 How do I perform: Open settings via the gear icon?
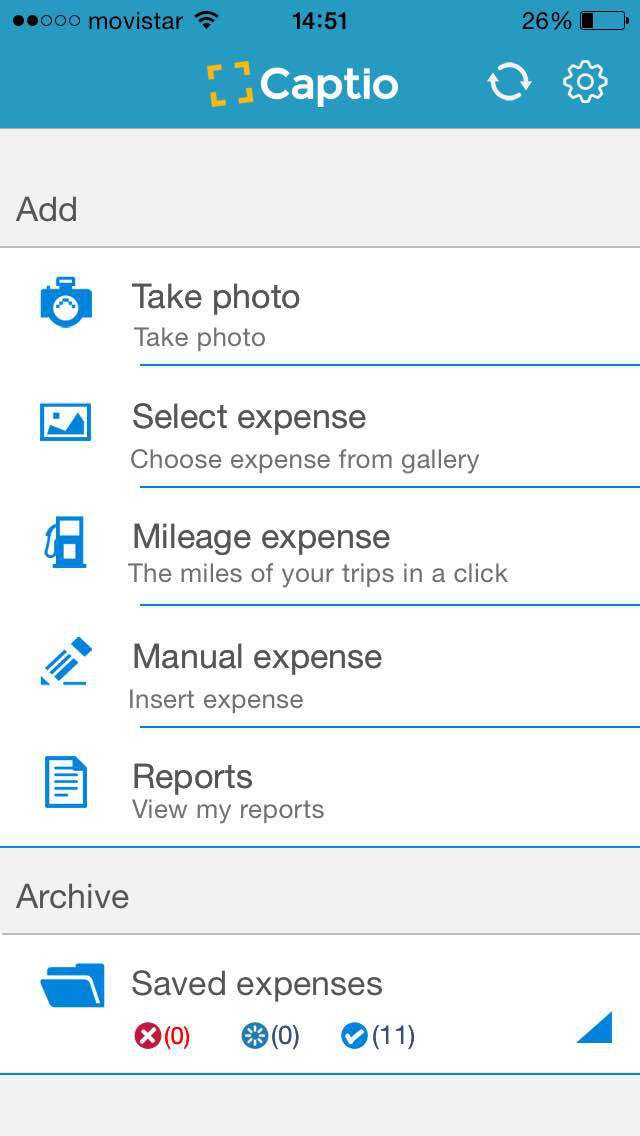[x=585, y=83]
